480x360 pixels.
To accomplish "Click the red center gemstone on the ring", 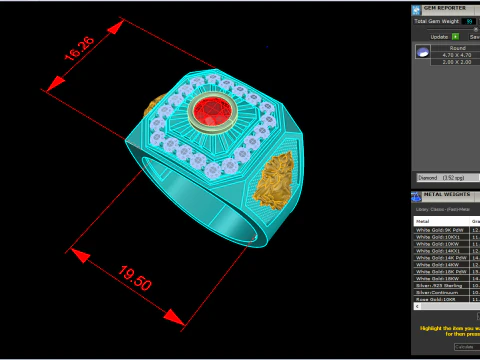I will (x=213, y=111).
